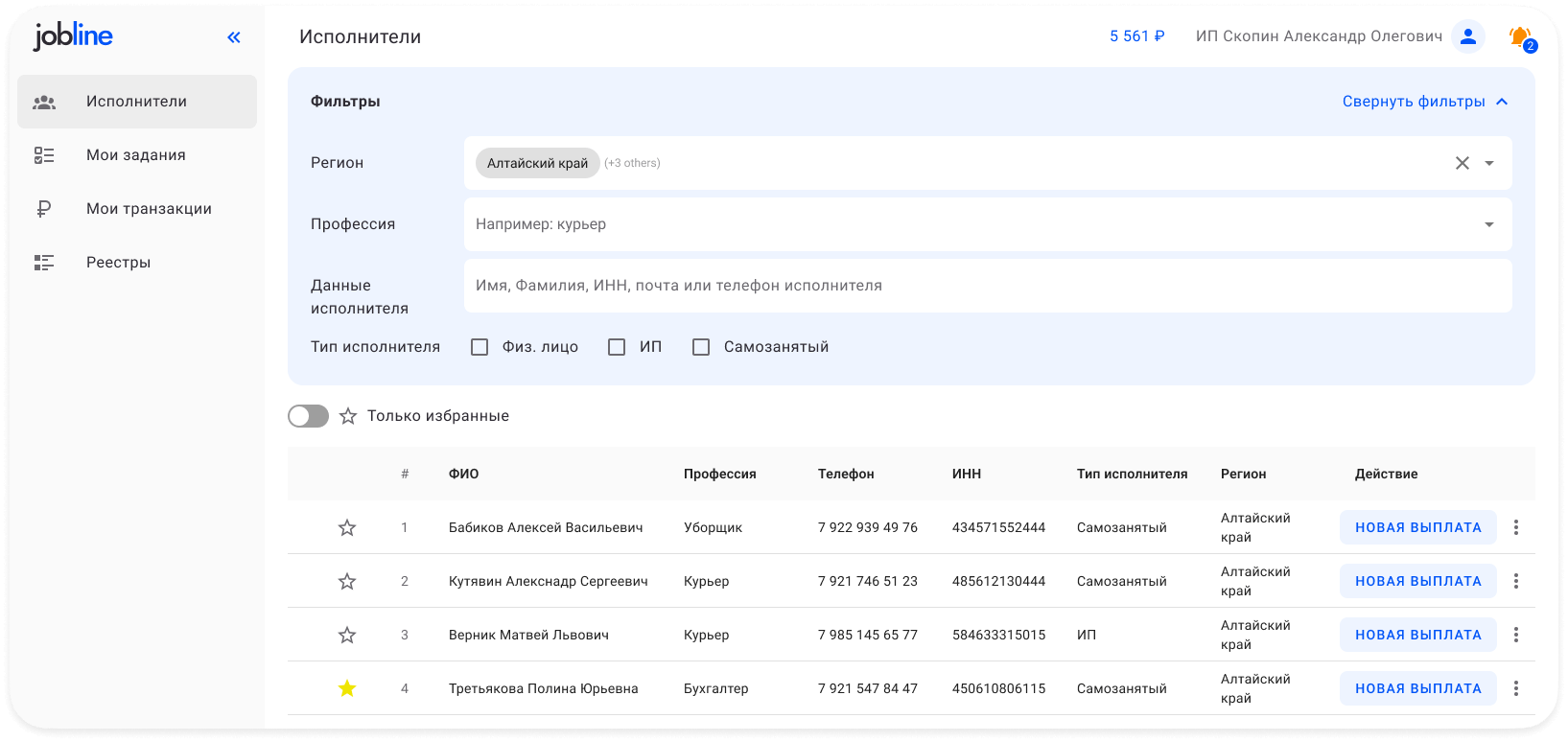This screenshot has width=1568, height=742.
Task: Click the ФИО column header
Action: pyautogui.click(x=464, y=474)
